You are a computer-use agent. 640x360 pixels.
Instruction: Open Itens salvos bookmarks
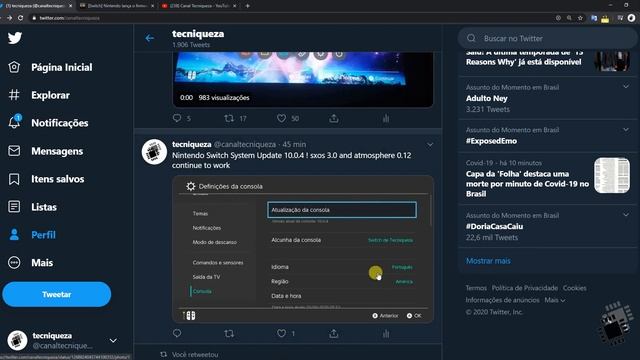point(46,179)
